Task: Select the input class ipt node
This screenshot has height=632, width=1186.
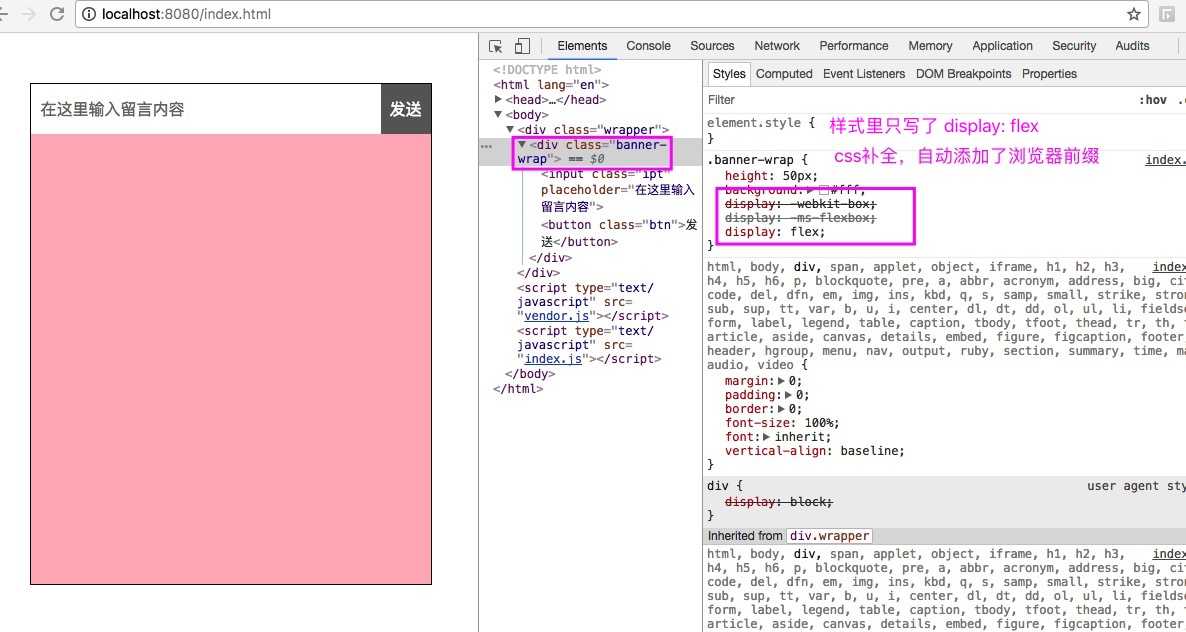Action: click(x=618, y=190)
